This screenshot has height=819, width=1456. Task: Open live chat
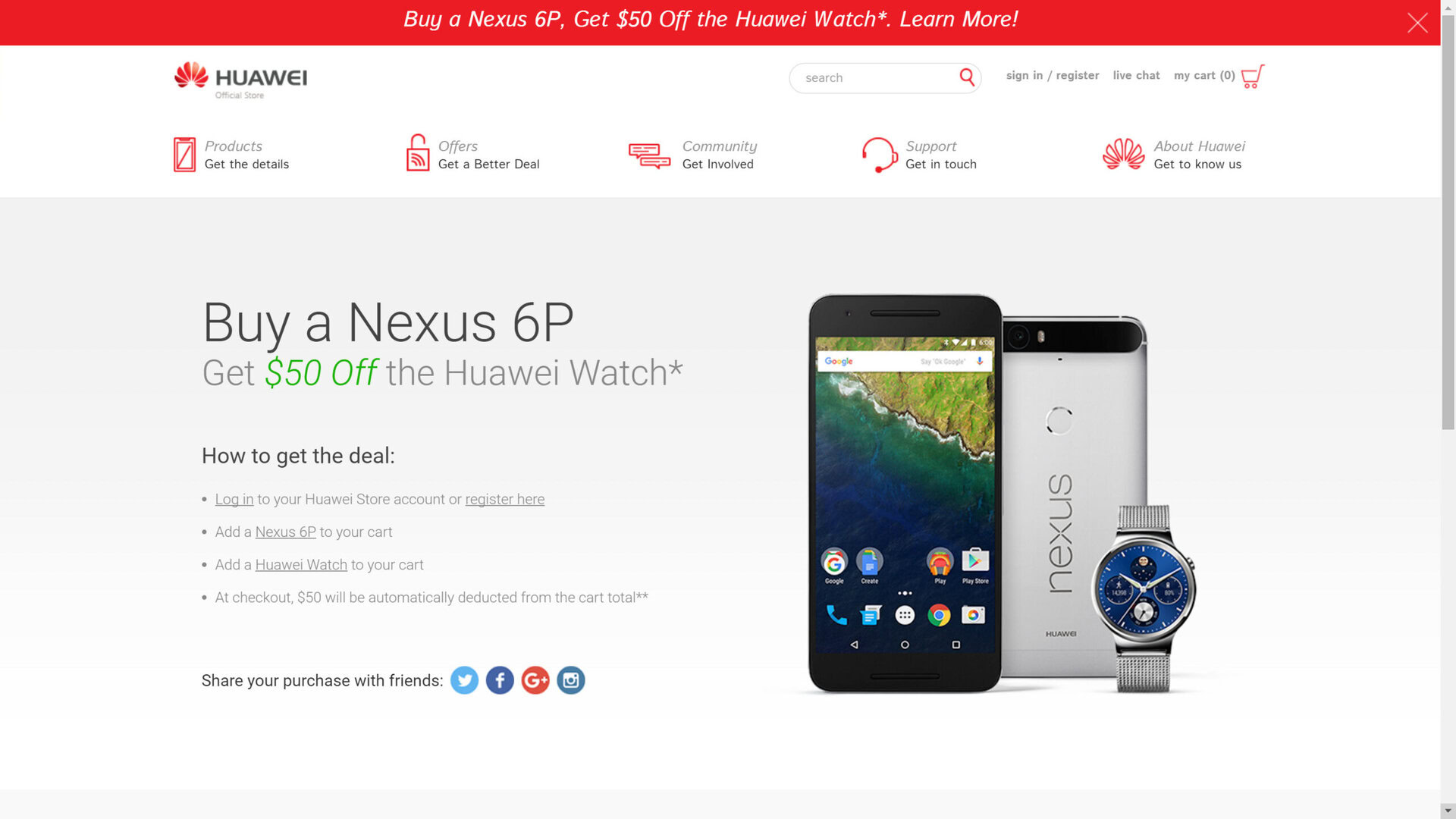coord(1136,75)
